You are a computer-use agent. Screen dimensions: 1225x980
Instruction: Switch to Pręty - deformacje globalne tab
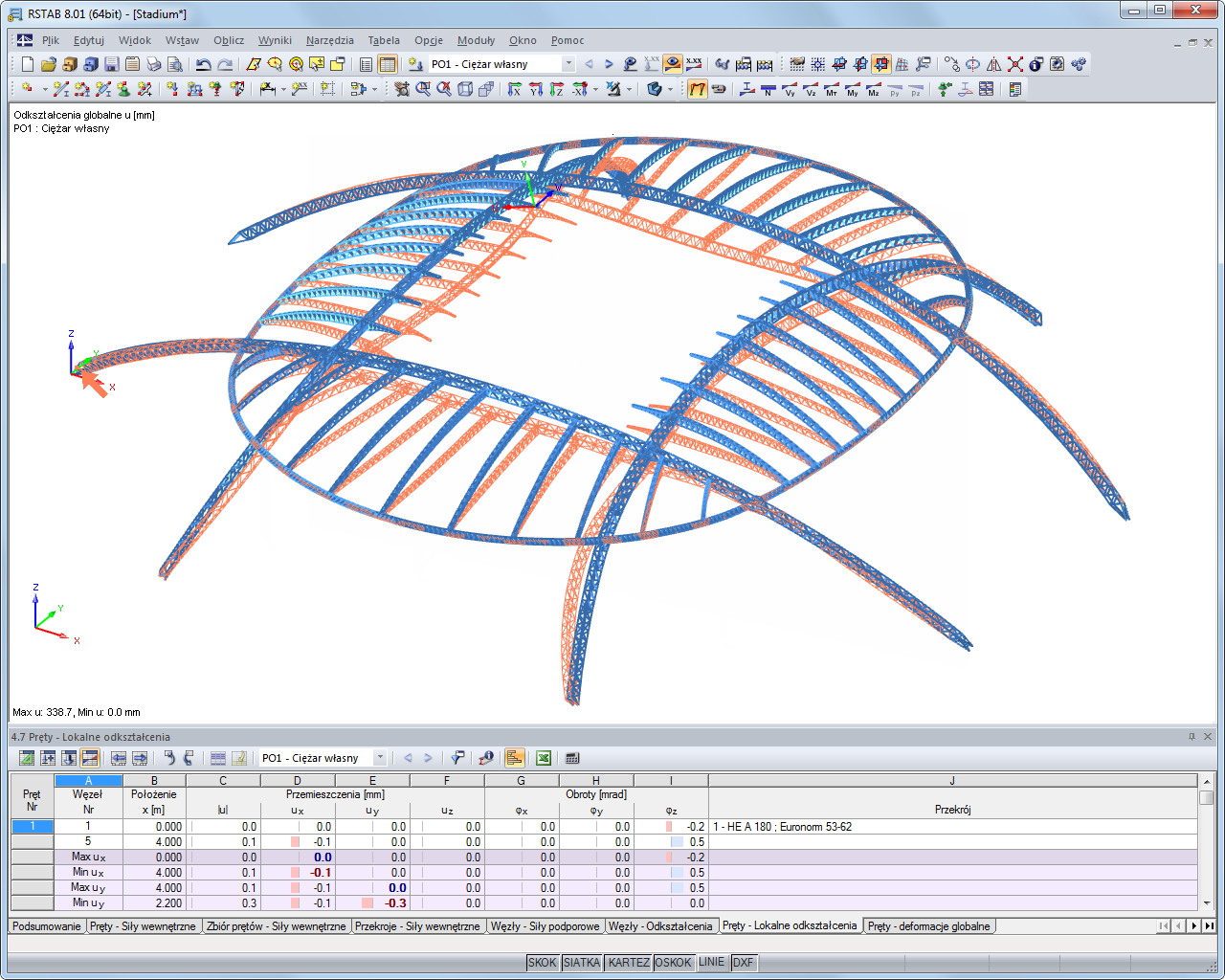[x=929, y=926]
